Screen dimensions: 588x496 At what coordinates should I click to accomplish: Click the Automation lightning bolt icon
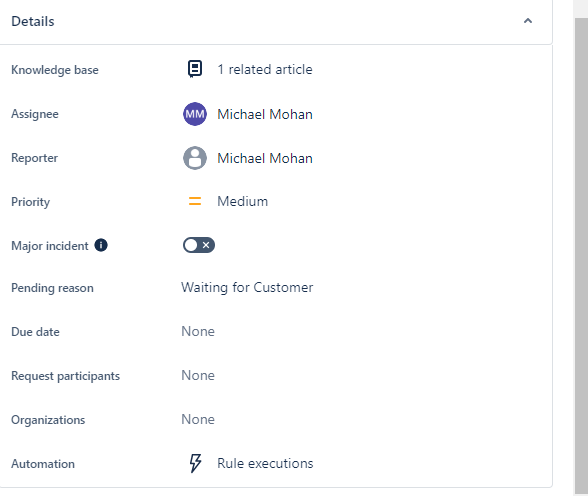(195, 463)
